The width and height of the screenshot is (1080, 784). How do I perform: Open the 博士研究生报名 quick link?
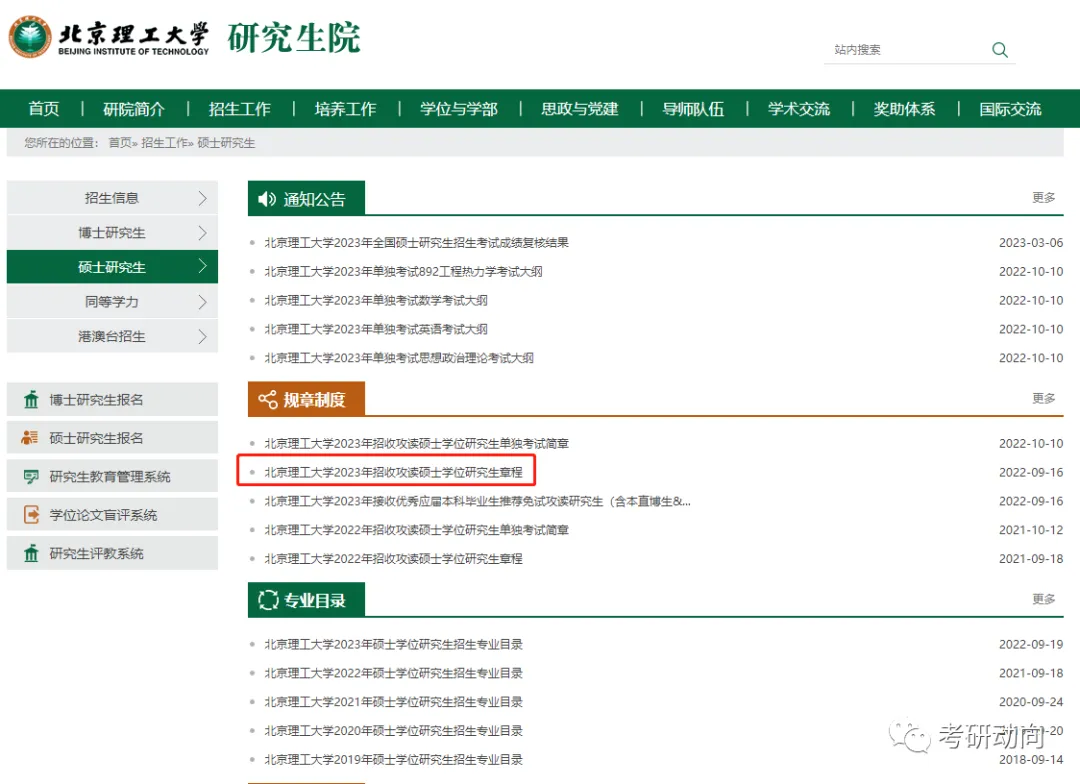(x=112, y=400)
